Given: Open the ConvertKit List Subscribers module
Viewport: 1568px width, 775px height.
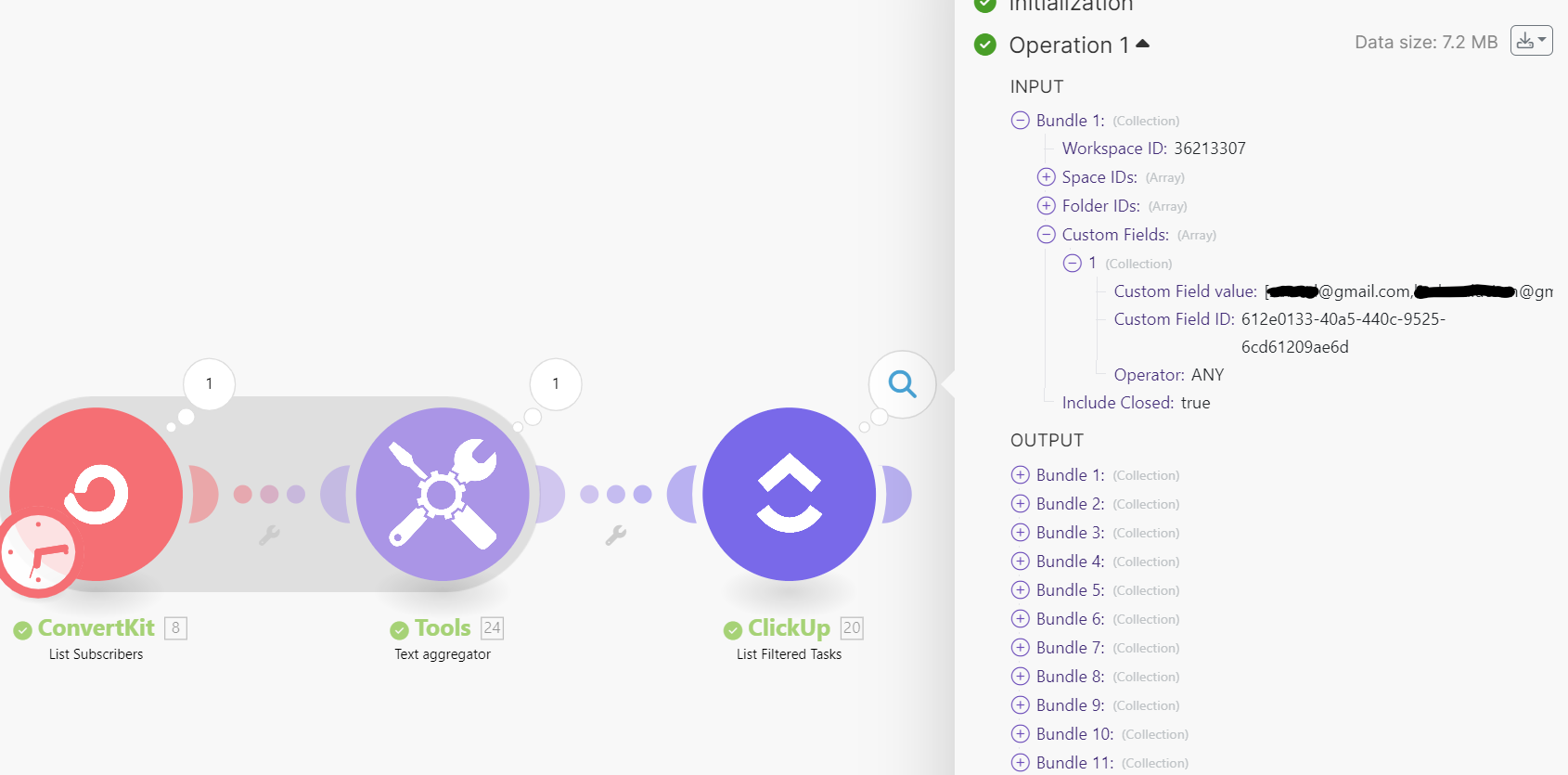Looking at the screenshot, I should pos(96,494).
